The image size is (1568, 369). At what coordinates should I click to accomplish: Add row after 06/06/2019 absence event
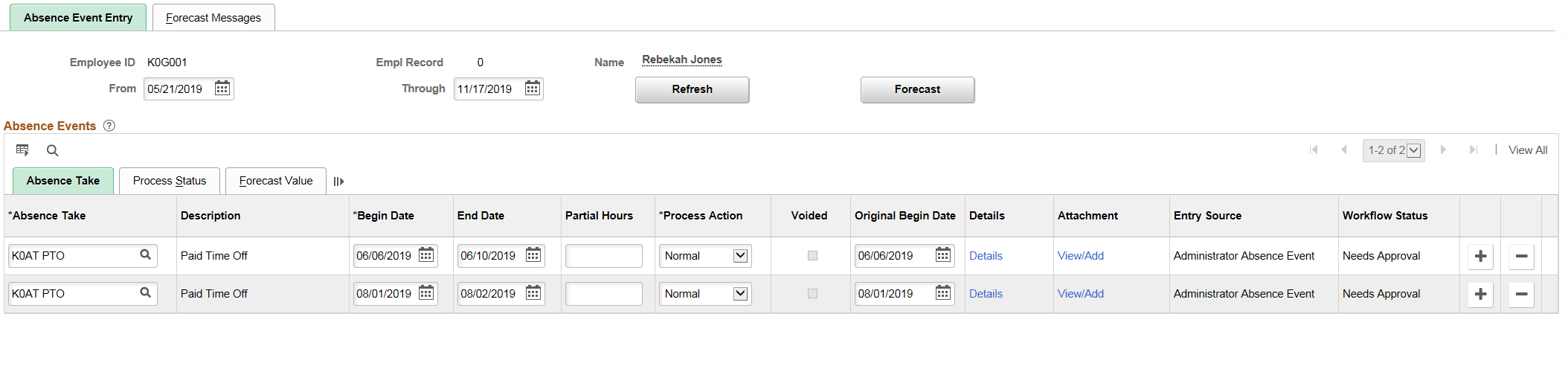[1481, 256]
